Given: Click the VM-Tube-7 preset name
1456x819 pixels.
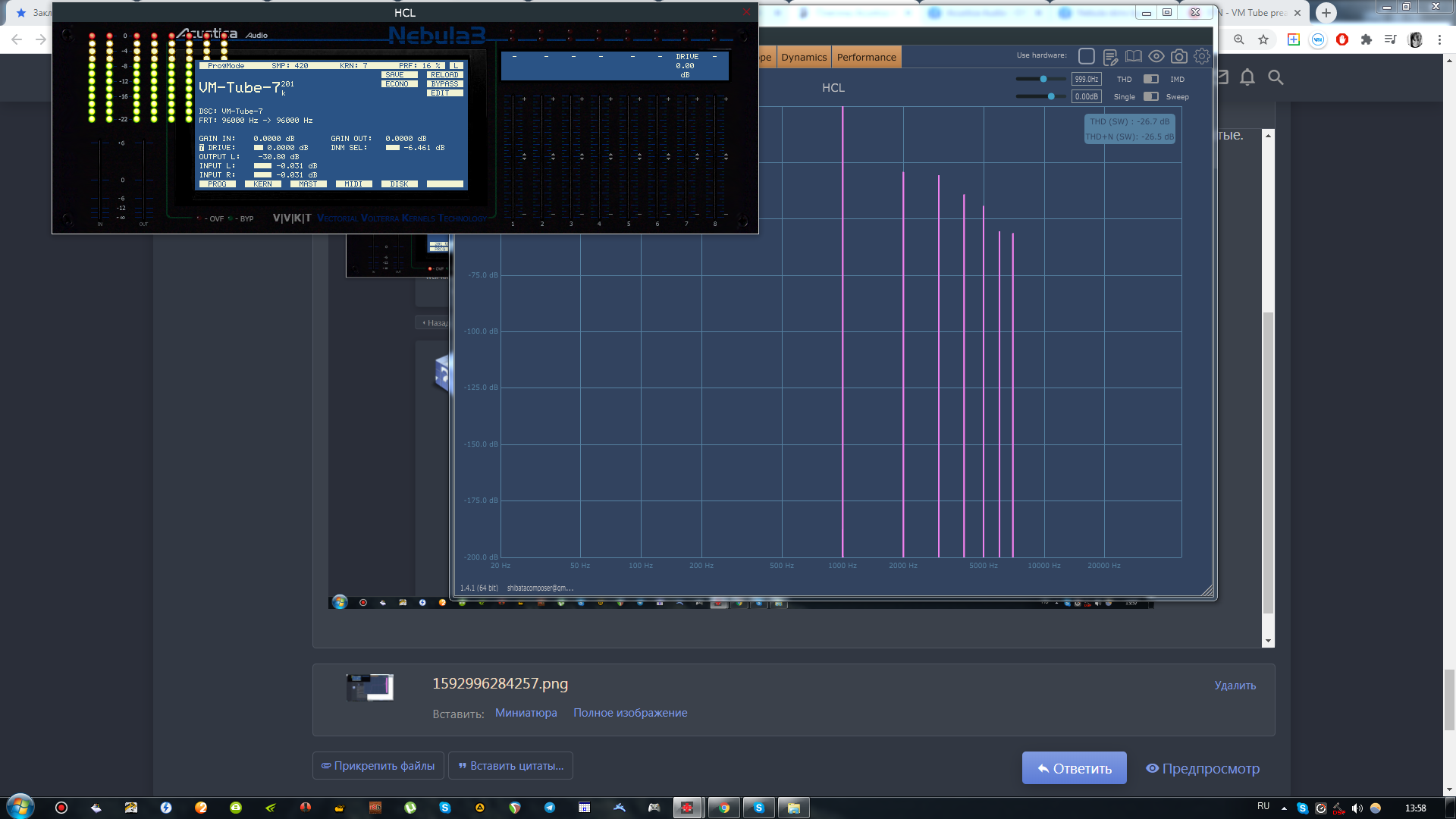Looking at the screenshot, I should [240, 88].
